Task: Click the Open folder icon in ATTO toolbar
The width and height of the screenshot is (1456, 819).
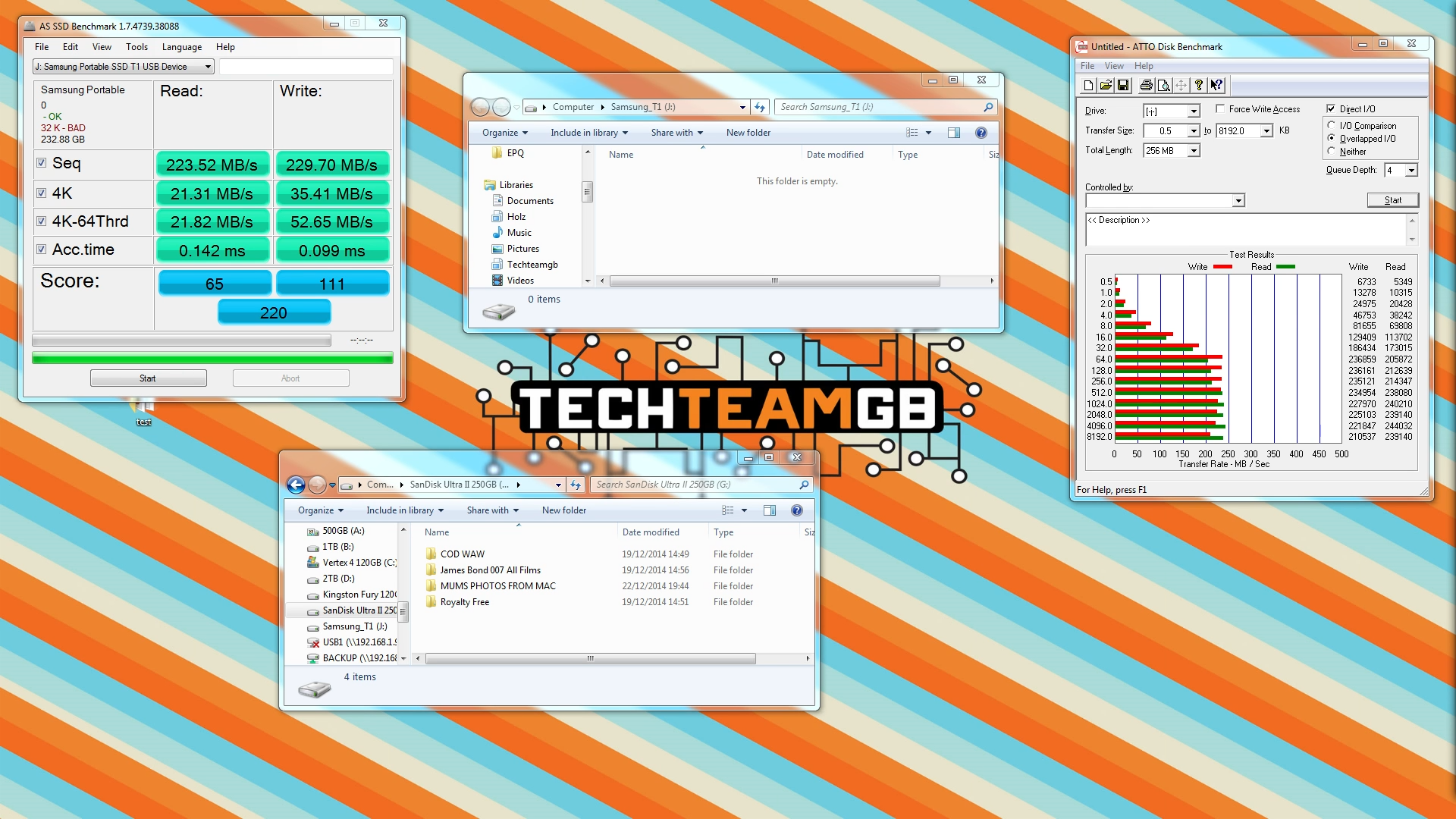Action: [1106, 86]
